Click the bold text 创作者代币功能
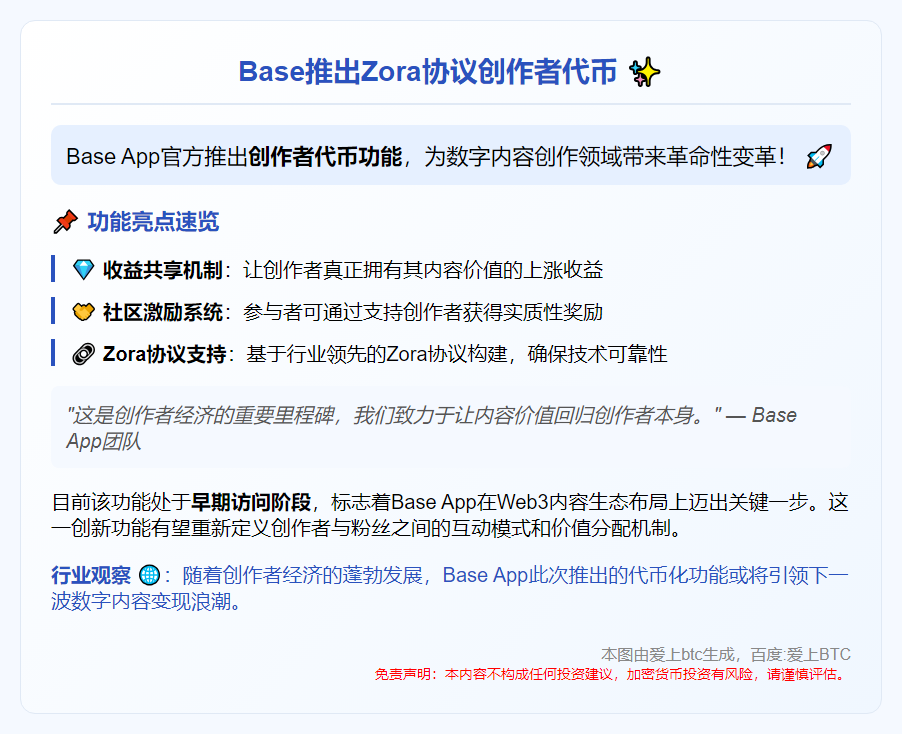This screenshot has height=734, width=902. click(x=325, y=157)
